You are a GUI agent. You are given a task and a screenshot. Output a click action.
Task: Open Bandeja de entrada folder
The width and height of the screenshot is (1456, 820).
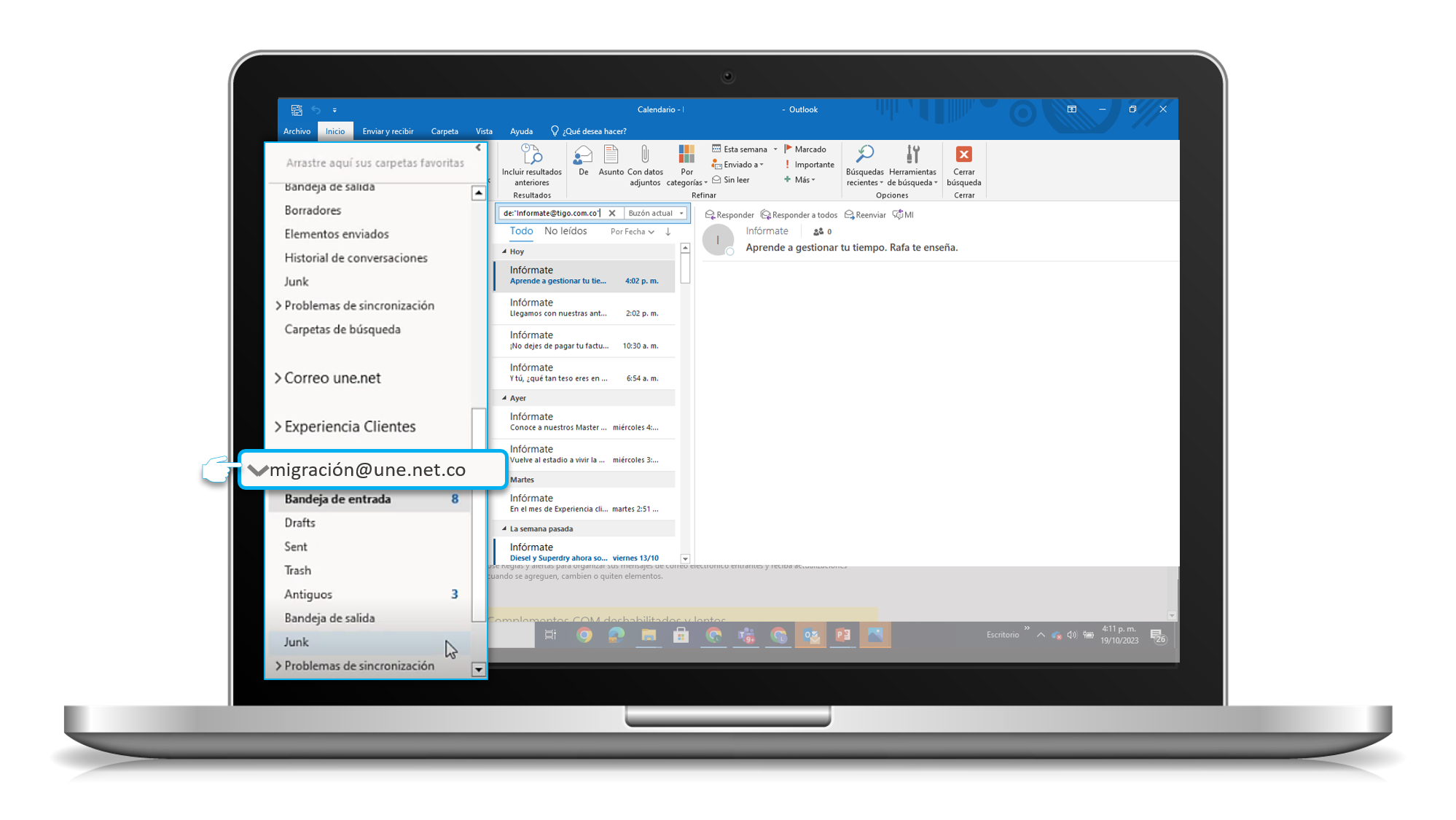[369, 499]
